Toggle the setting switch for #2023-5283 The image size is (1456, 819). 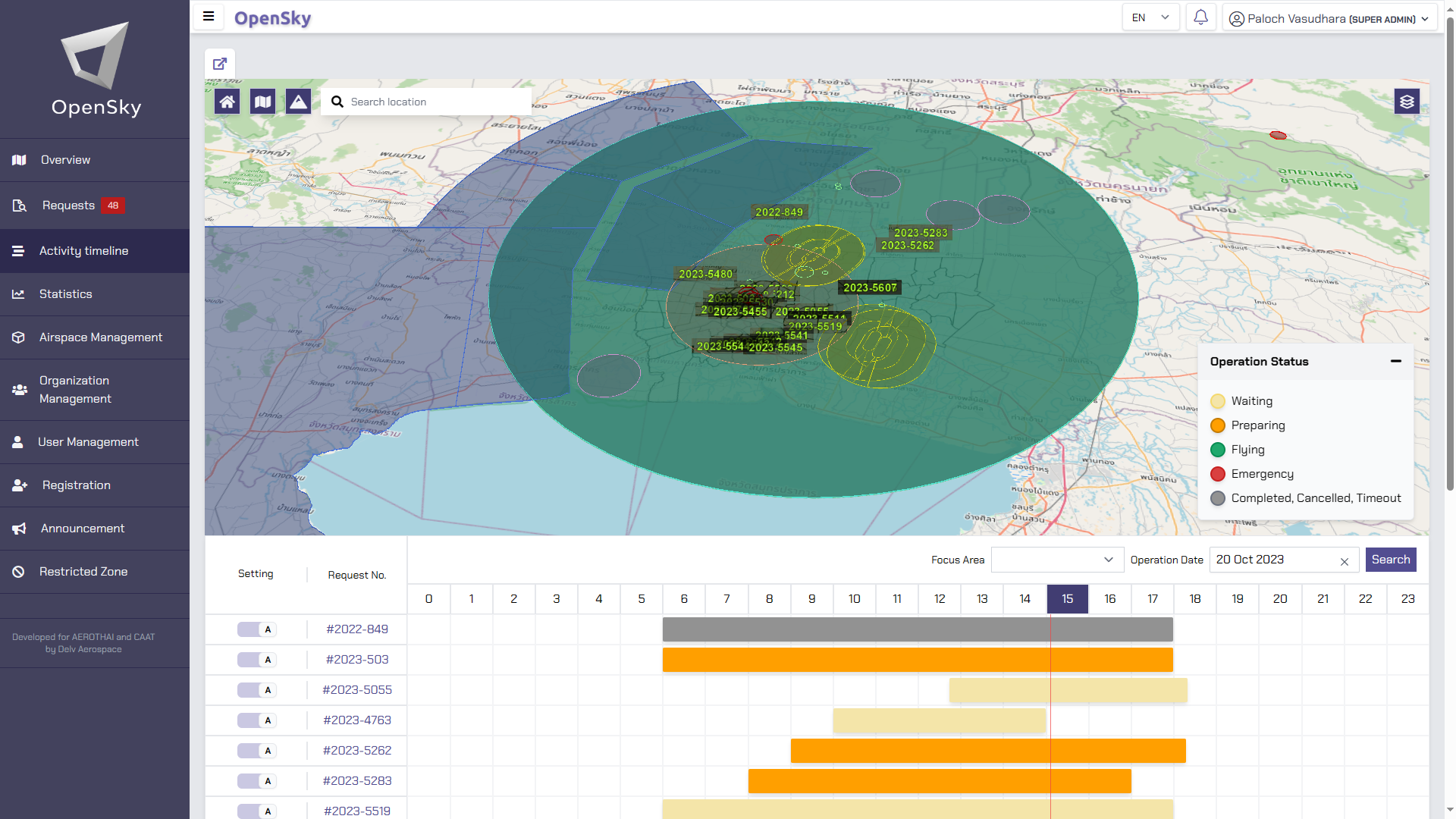click(256, 781)
